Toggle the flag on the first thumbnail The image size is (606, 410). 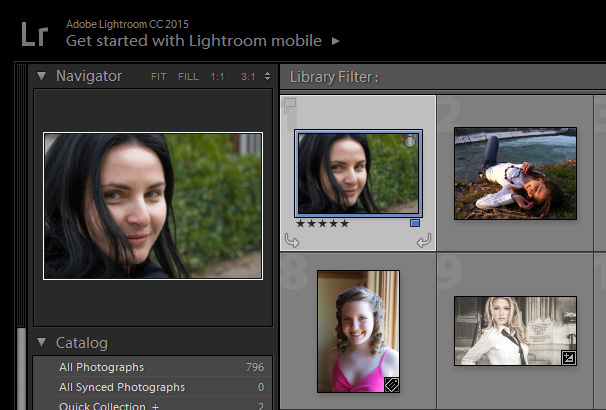pos(290,105)
